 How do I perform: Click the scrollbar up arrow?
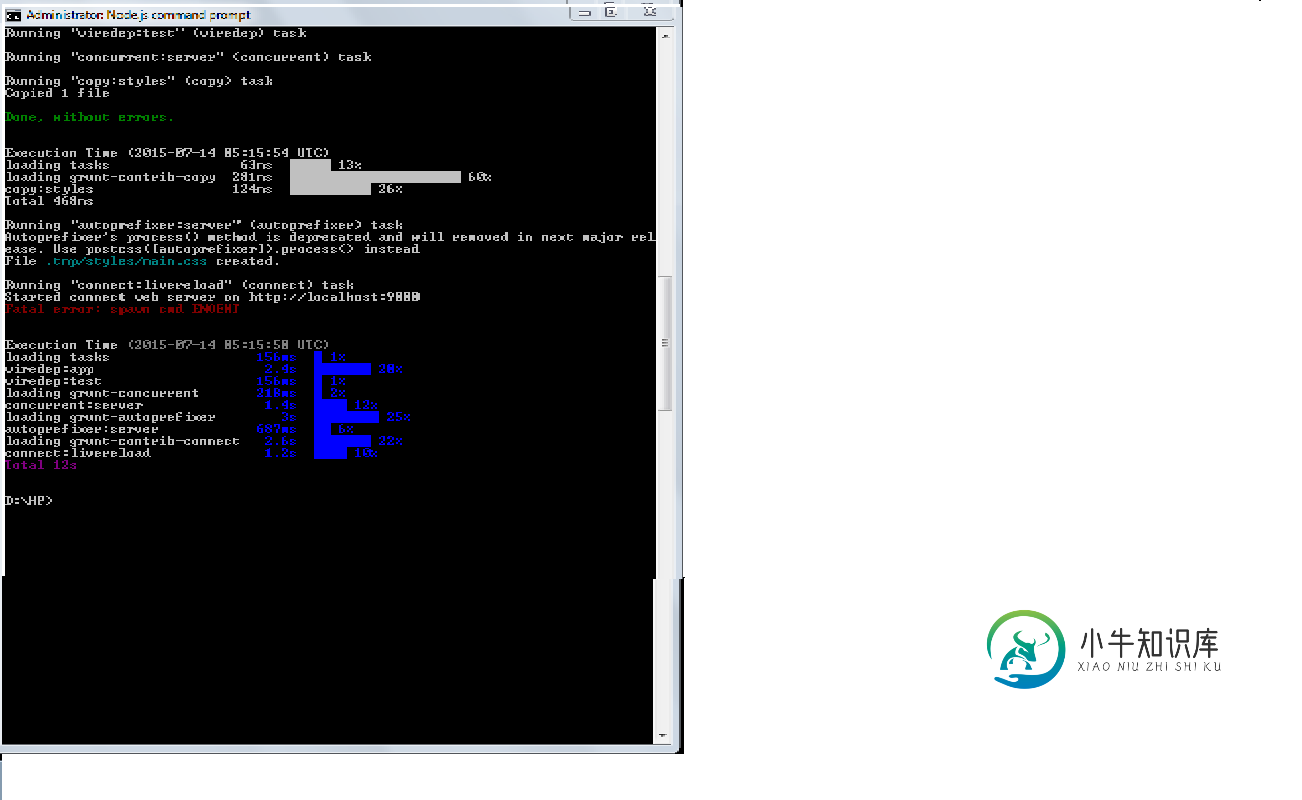(x=665, y=35)
